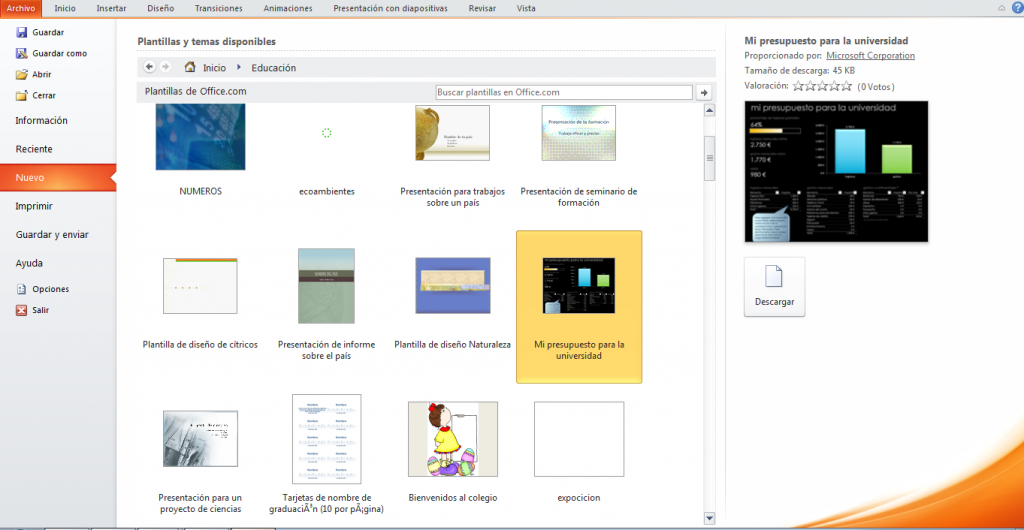Switch to the Diseño tab

coord(161,8)
